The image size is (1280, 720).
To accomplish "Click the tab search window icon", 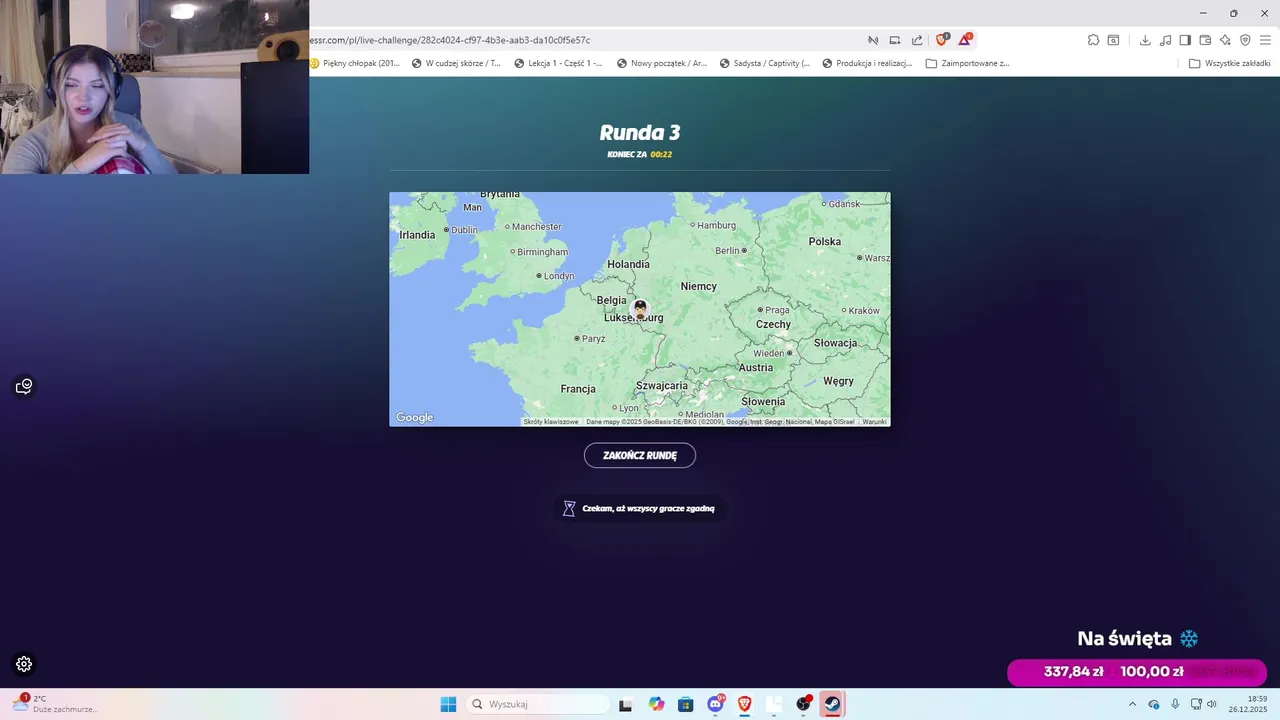I will click(1113, 40).
